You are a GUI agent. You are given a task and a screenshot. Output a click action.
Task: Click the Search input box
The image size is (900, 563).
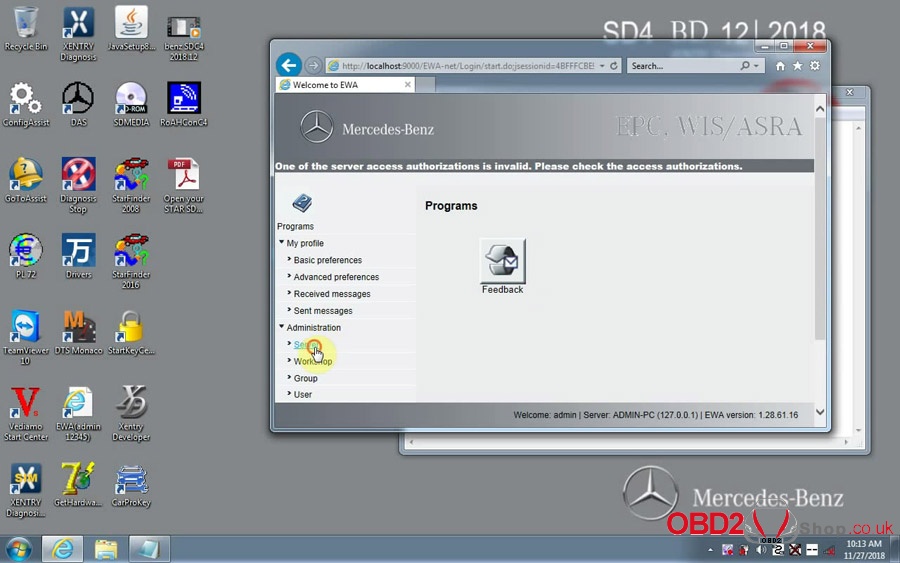pos(683,66)
